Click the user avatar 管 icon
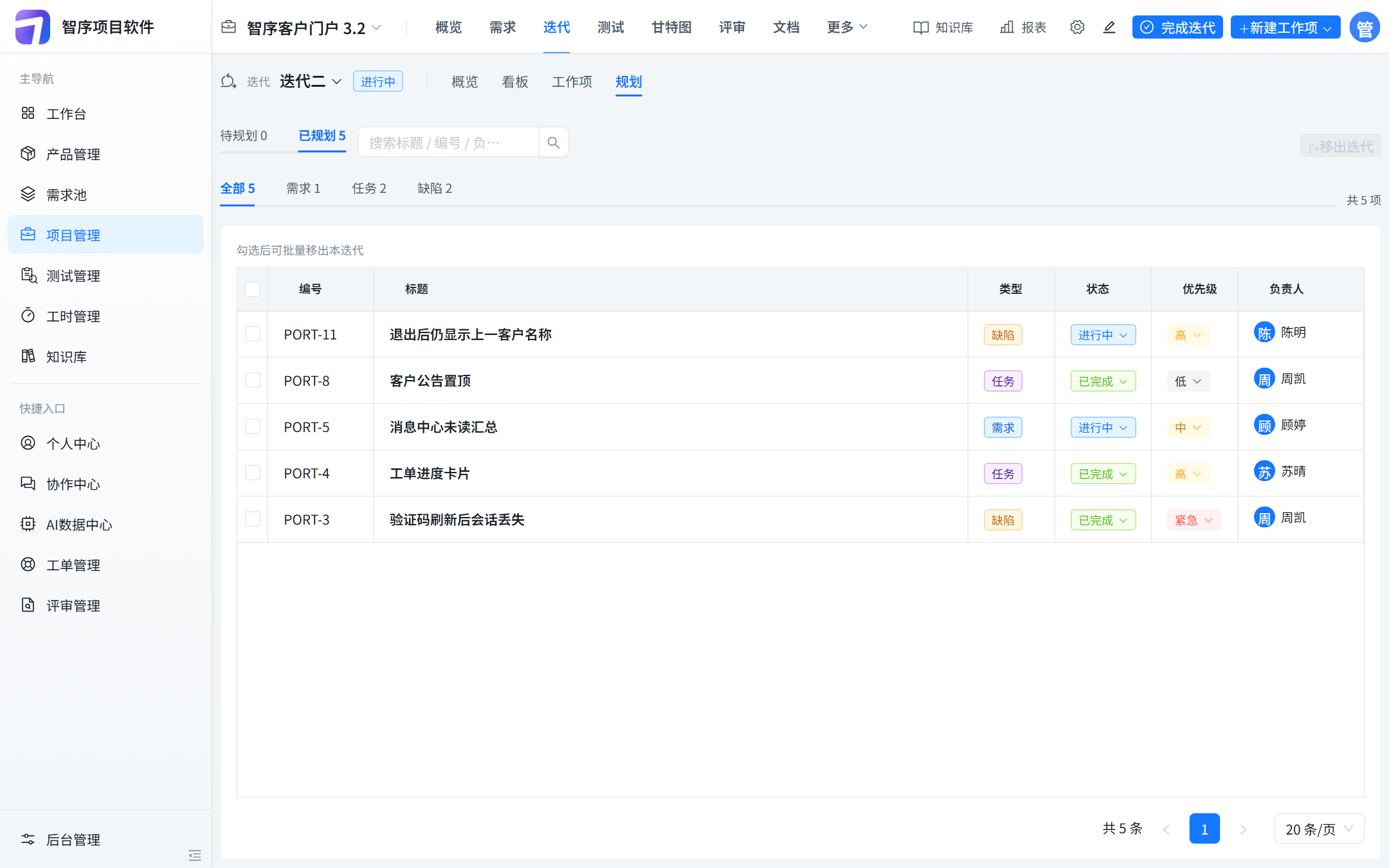Screen dimensions: 1389x868 [1364, 28]
